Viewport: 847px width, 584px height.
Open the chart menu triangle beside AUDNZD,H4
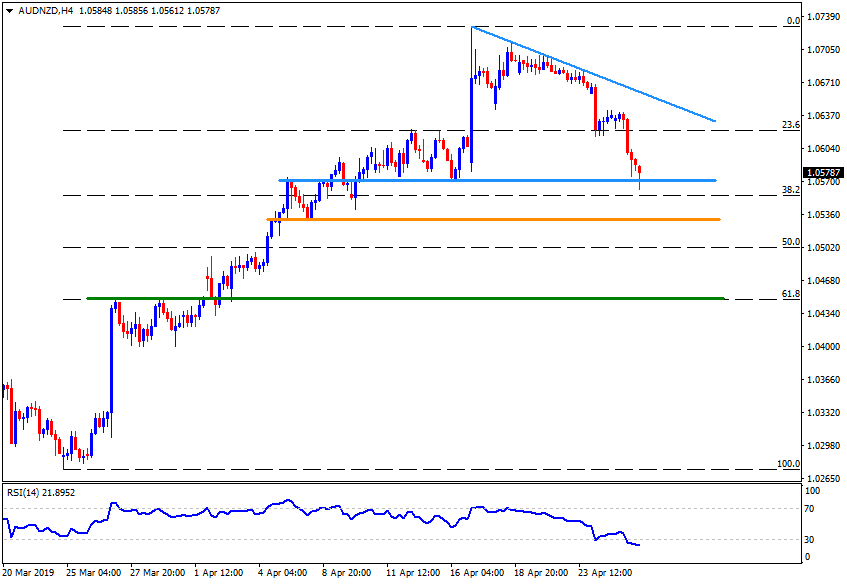click(9, 11)
